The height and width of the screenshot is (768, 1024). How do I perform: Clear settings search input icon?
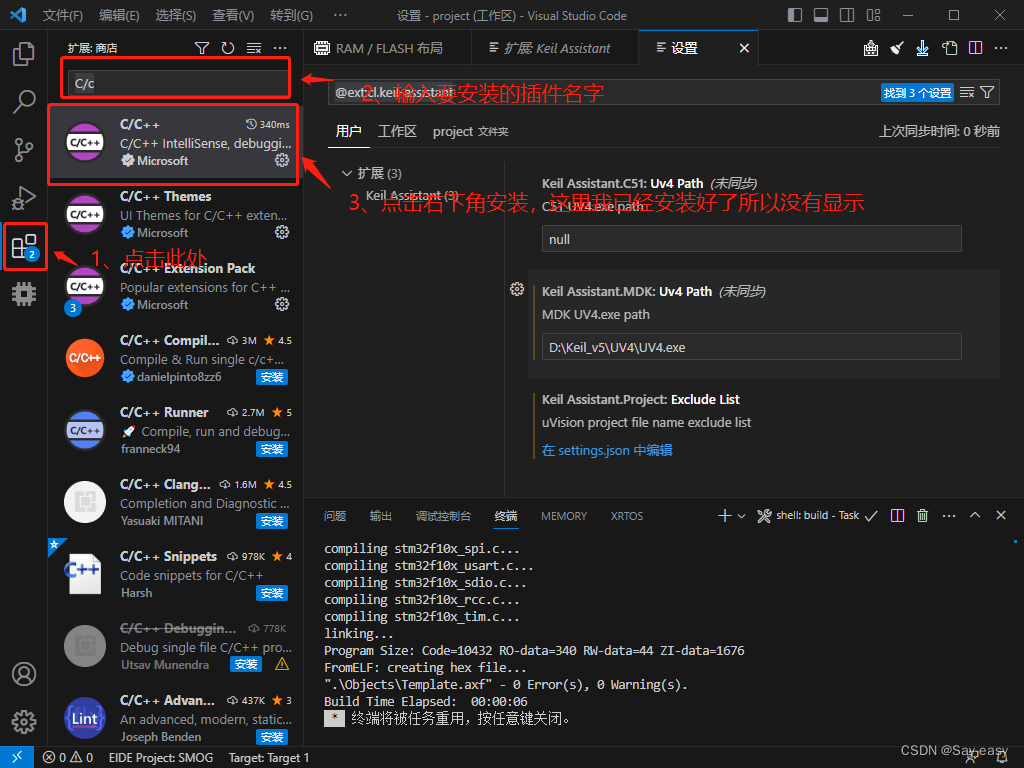967,93
